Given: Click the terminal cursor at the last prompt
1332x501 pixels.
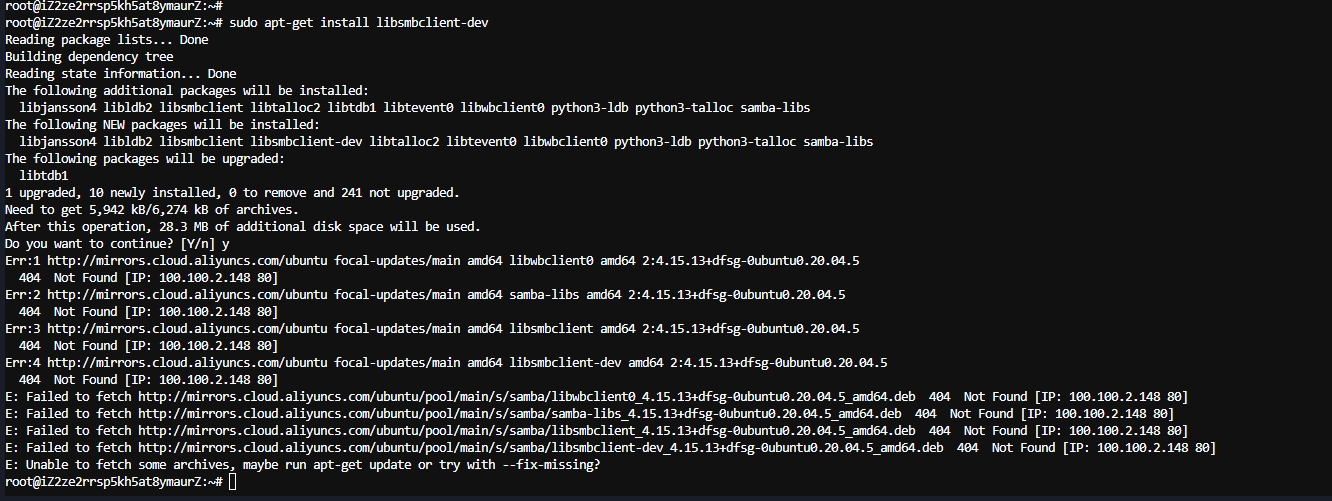Looking at the screenshot, I should point(232,482).
